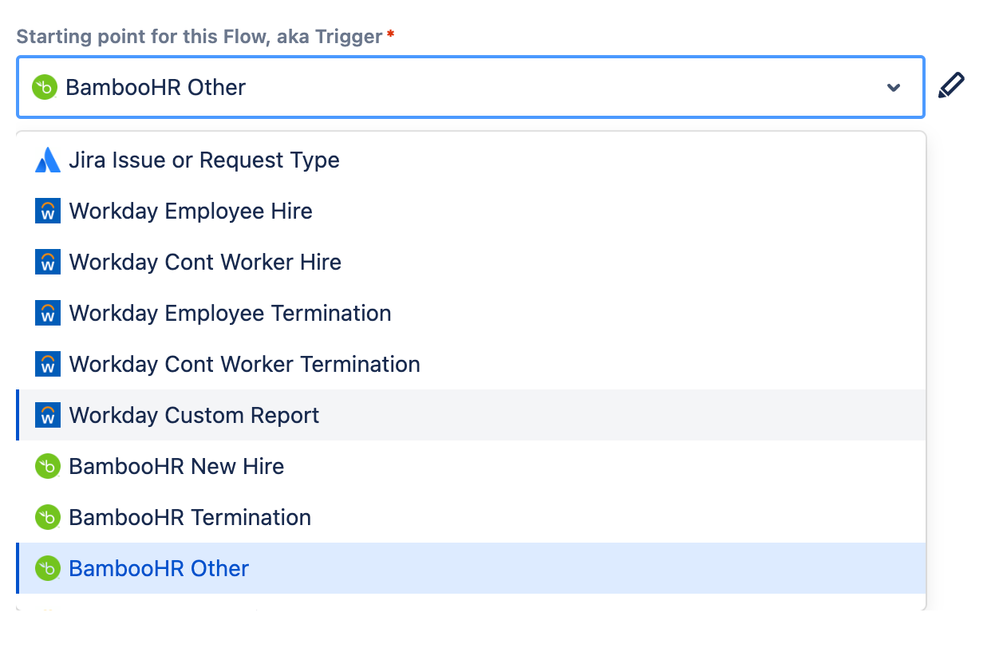Choose Workday Cont Worker Termination option

(244, 364)
